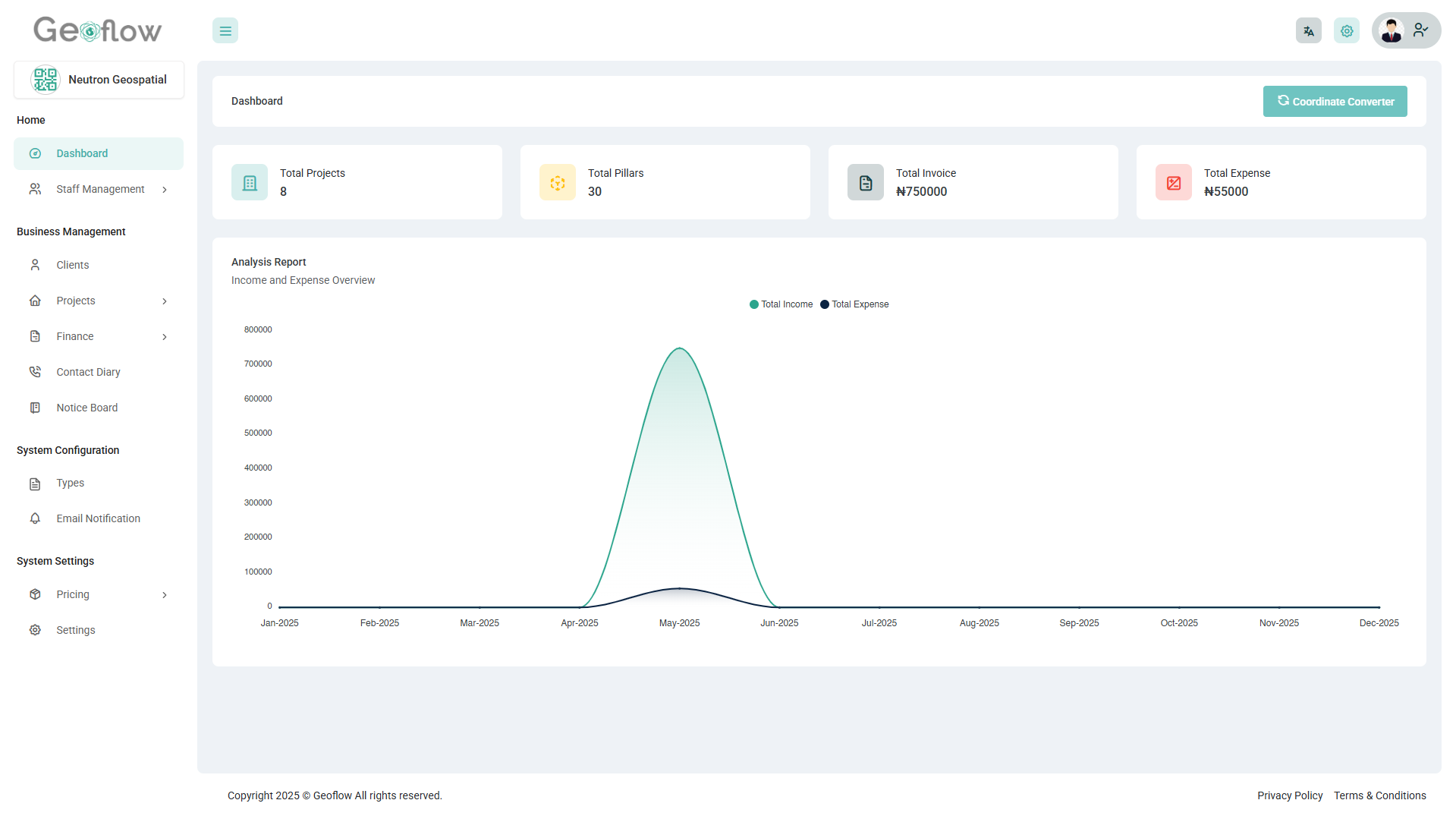Toggle the sidebar with hamburger button
Screen dimensions: 1456x819
pos(225,31)
